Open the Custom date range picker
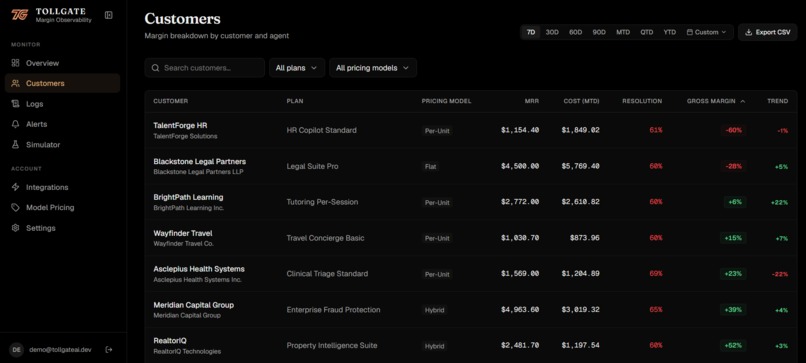The image size is (806, 363). tap(706, 32)
